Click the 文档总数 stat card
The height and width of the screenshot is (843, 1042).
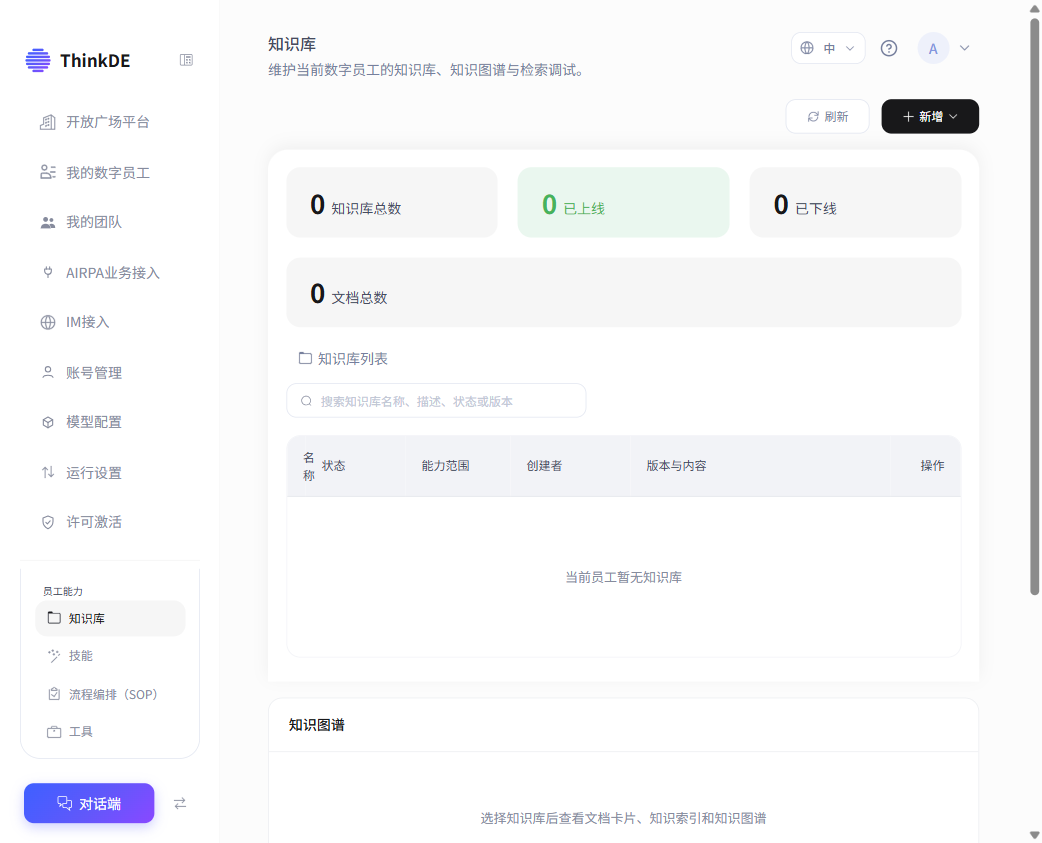click(624, 292)
